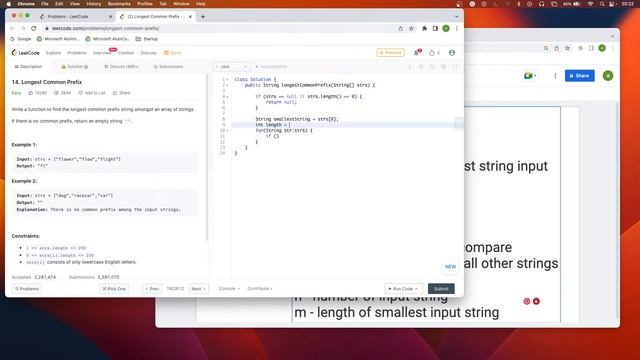640x360 pixels.
Task: Click the Premium button
Action: [391, 53]
